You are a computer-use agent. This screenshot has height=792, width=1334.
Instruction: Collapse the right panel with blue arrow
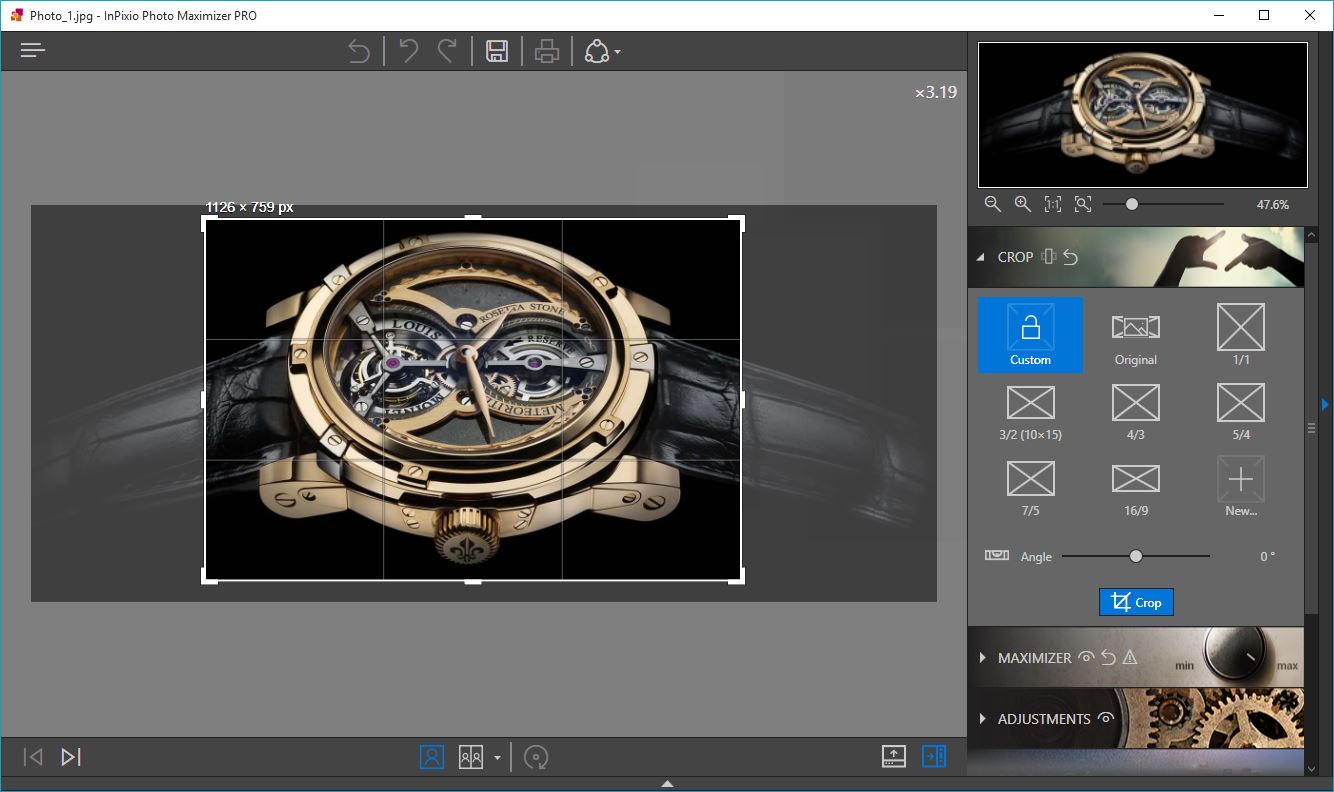coord(1325,404)
